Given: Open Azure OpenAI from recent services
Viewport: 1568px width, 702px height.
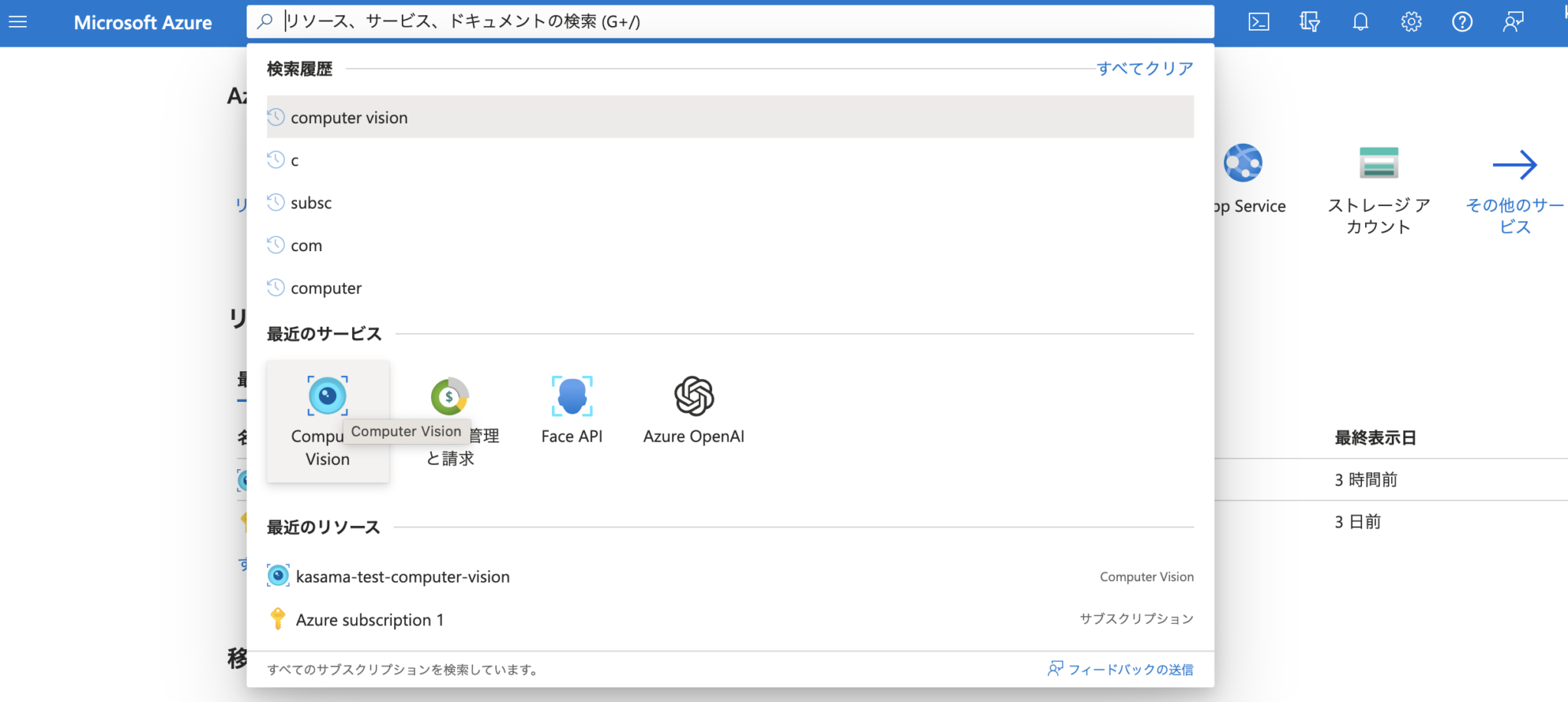Looking at the screenshot, I should pos(693,396).
